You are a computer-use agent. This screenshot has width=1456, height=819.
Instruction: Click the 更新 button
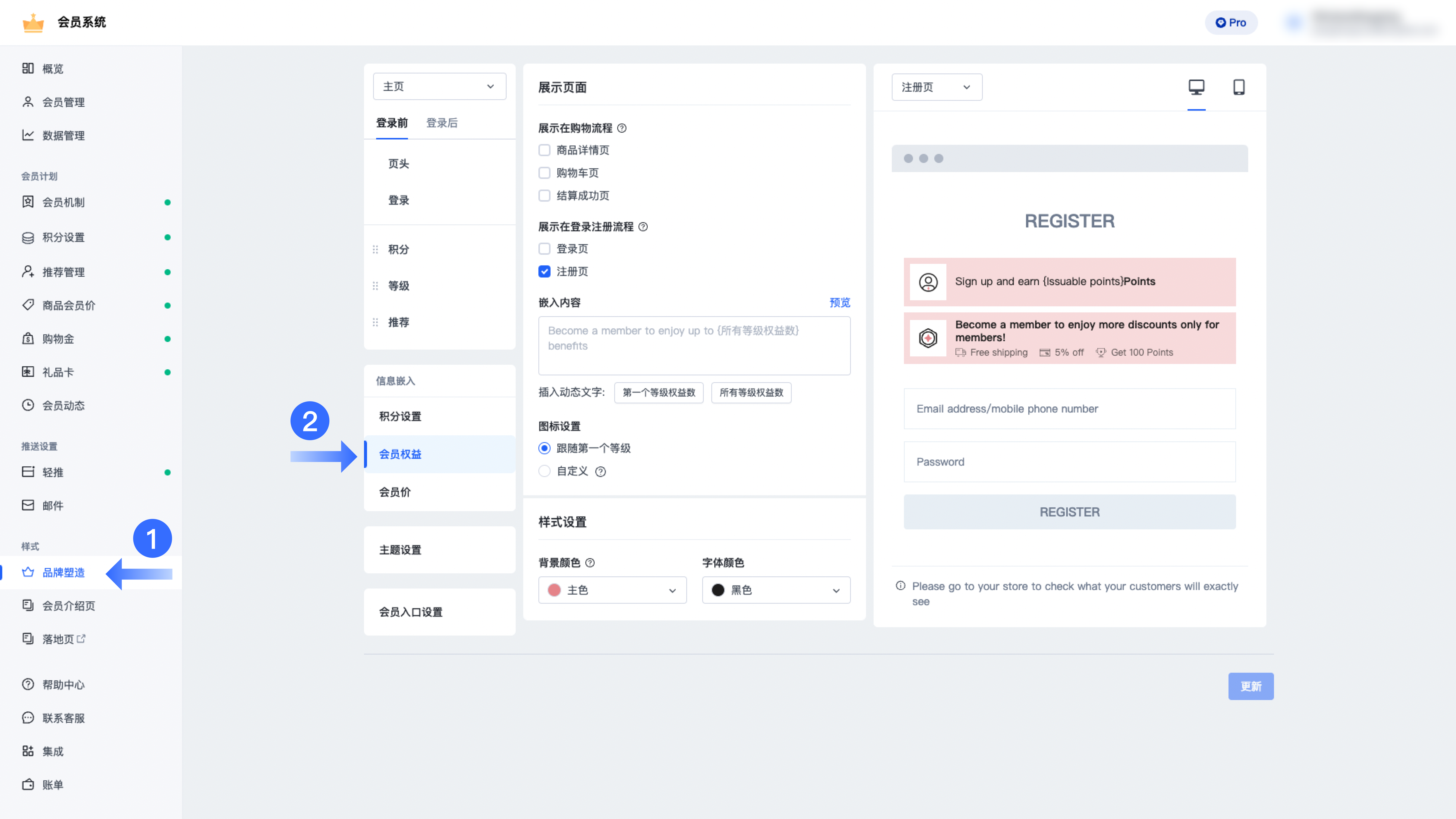tap(1251, 686)
